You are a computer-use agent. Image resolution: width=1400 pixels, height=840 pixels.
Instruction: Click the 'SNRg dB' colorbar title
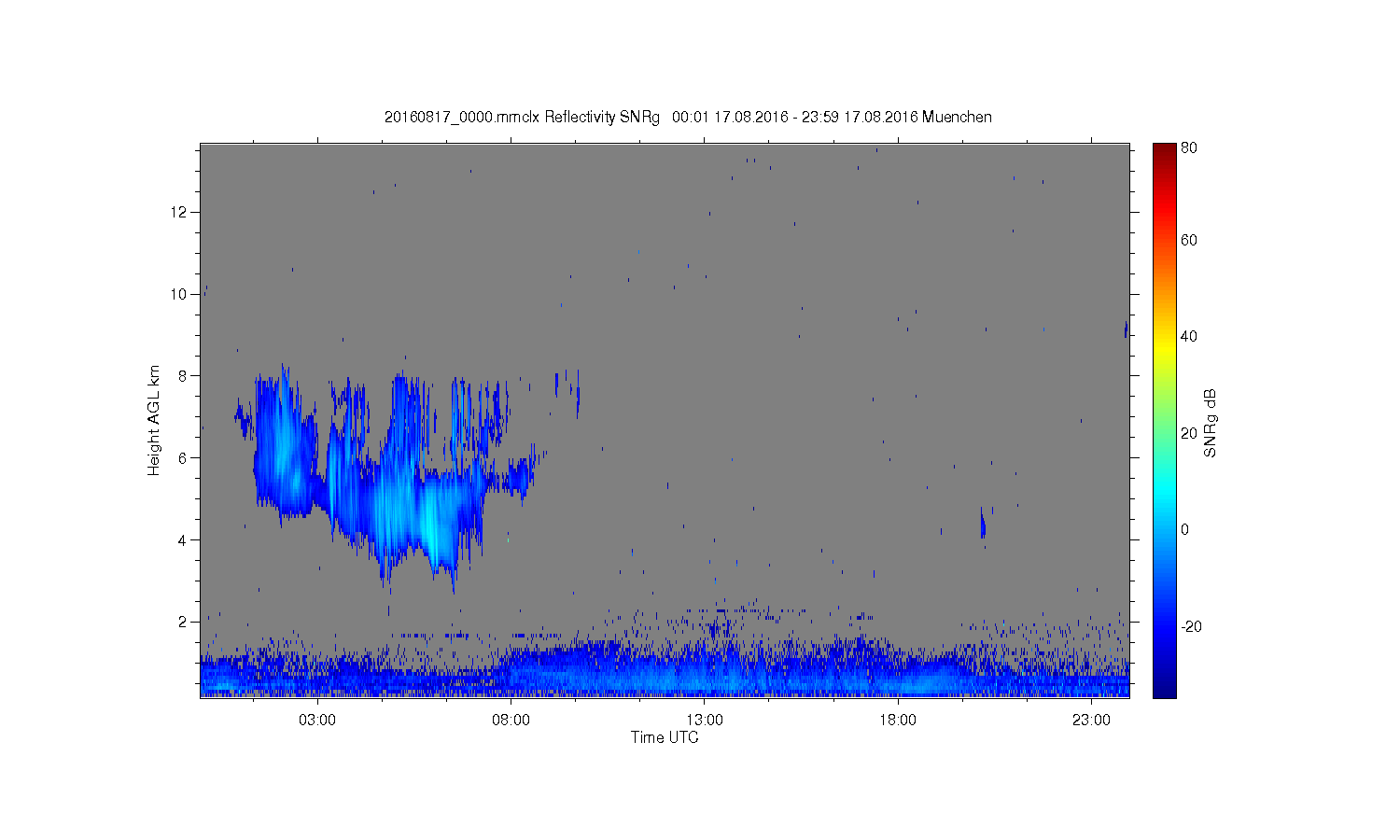[x=1211, y=423]
